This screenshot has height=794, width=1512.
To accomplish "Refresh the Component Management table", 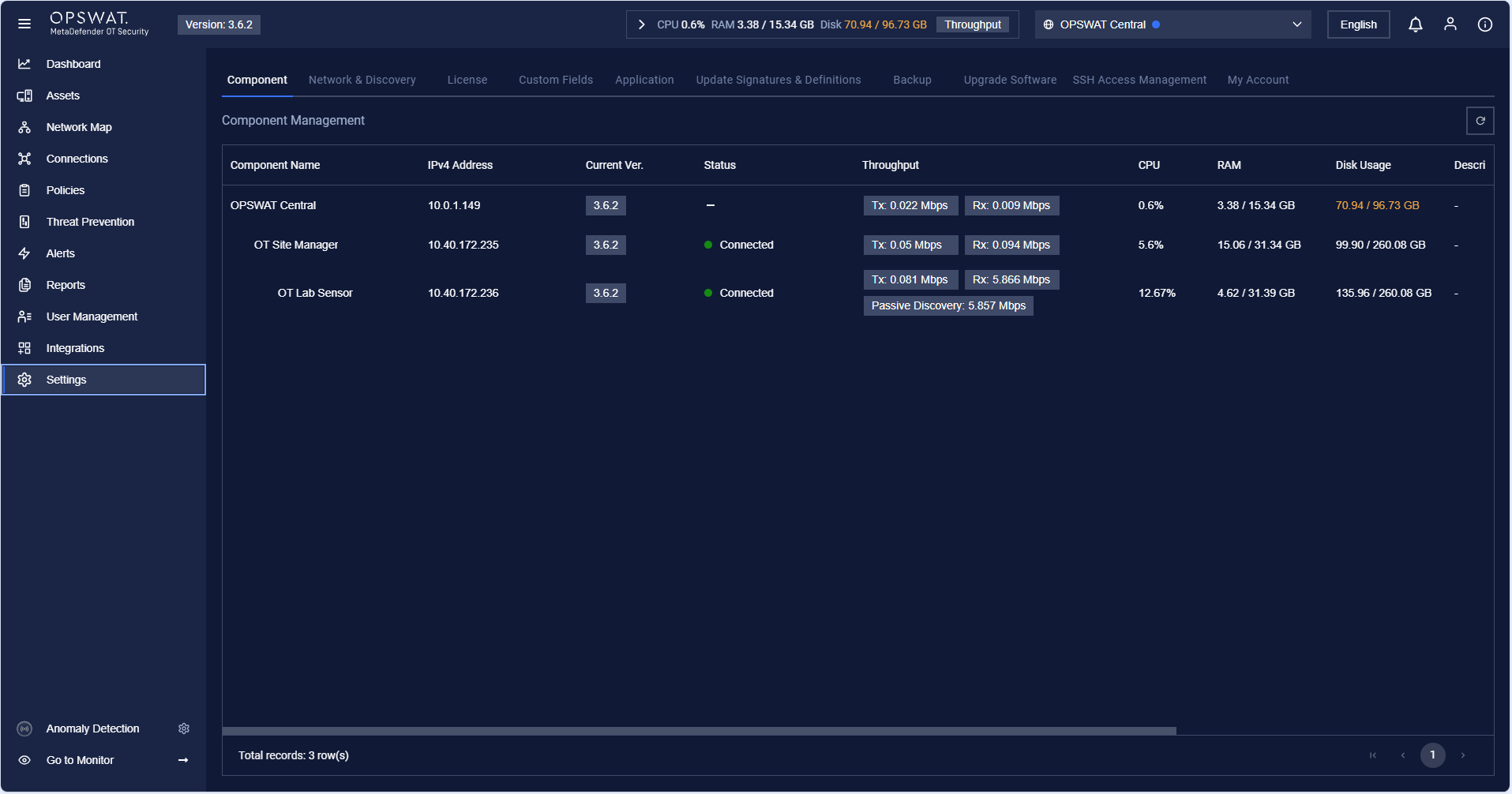I will click(x=1480, y=121).
